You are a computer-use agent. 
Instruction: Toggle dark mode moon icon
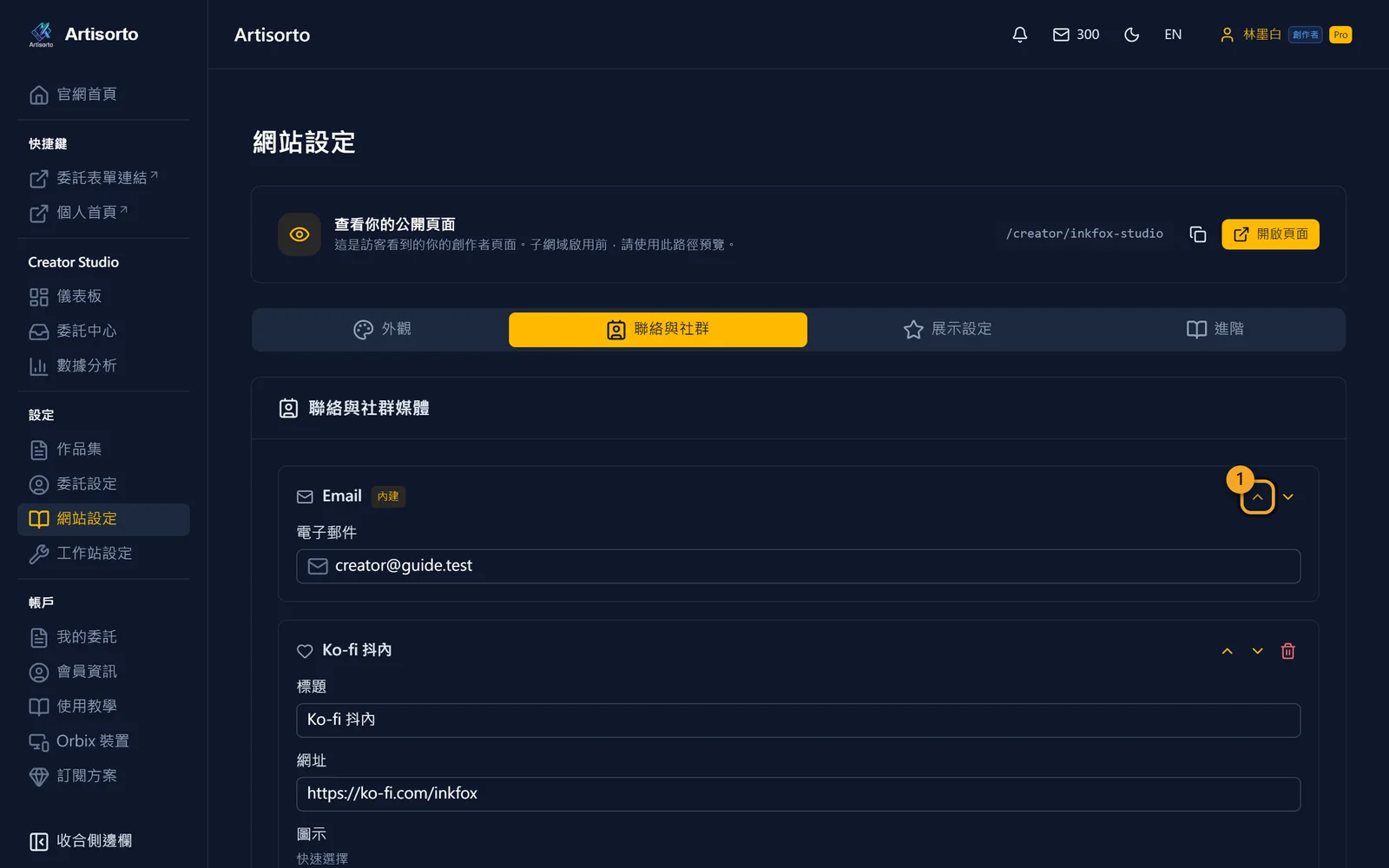pos(1131,35)
